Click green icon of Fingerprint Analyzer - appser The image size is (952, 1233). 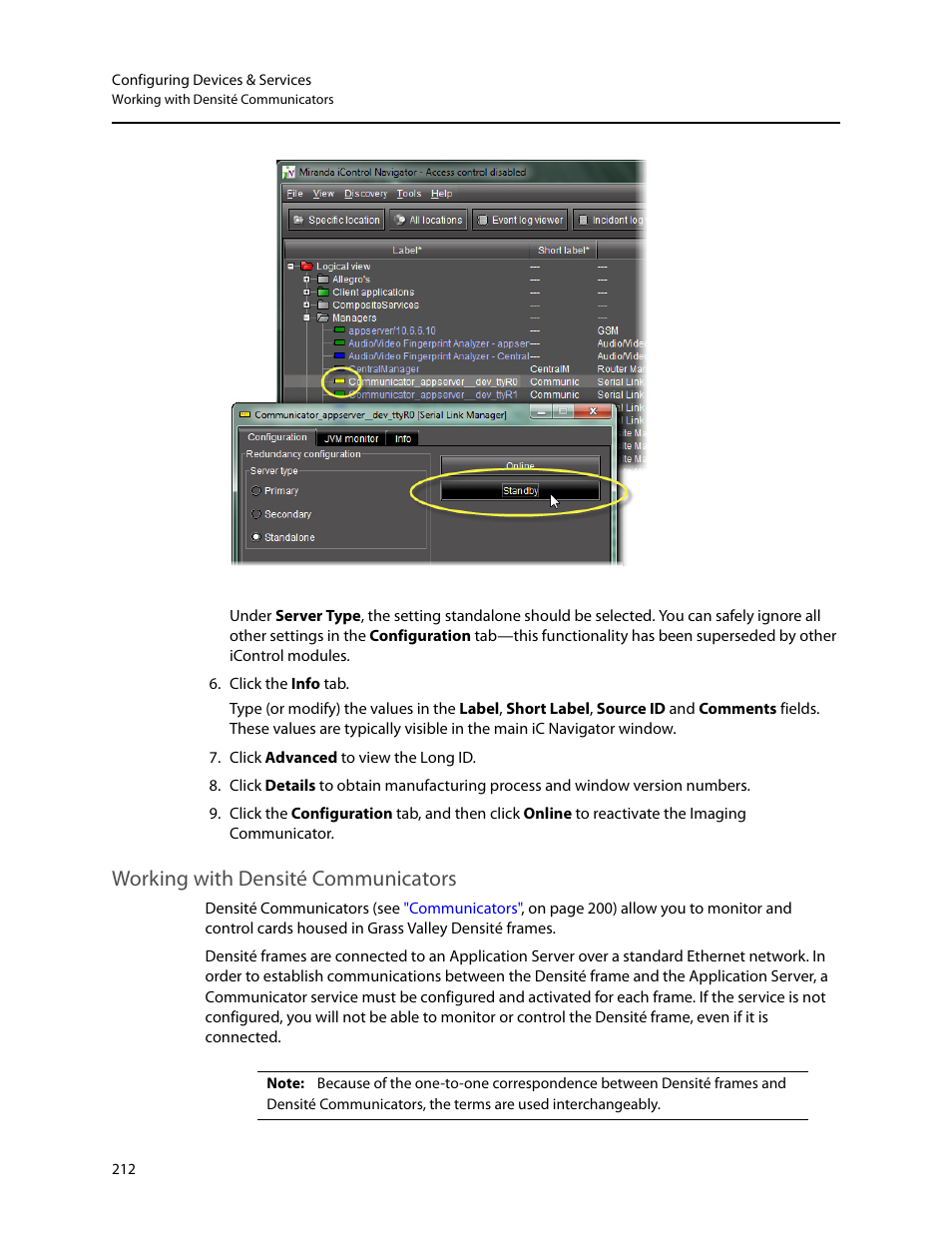(x=339, y=343)
